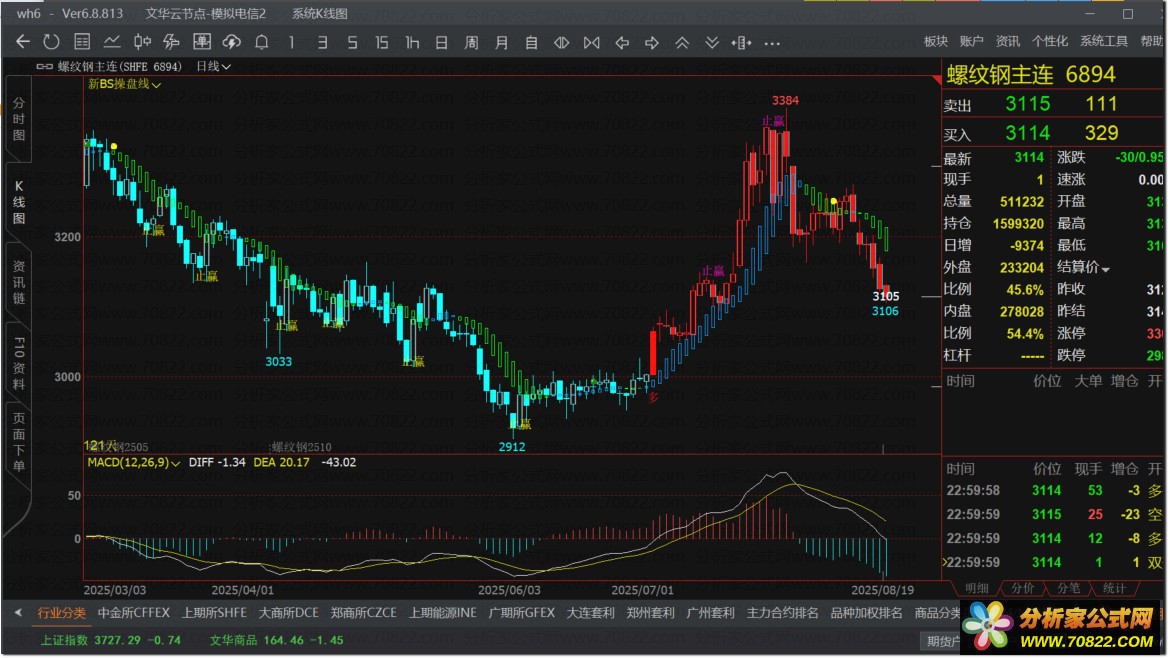Viewport: 1170px width, 658px height.
Task: Select the 1-hour period button
Action: click(412, 43)
